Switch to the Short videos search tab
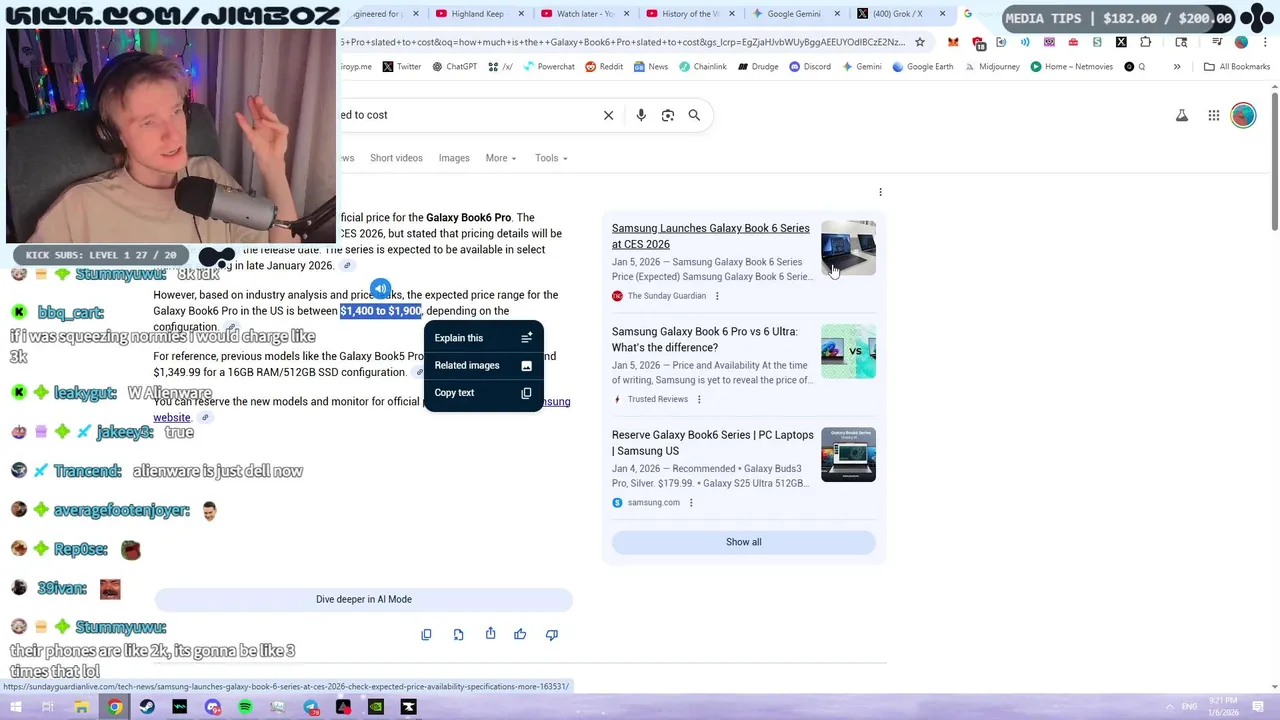This screenshot has height=720, width=1280. [x=396, y=158]
